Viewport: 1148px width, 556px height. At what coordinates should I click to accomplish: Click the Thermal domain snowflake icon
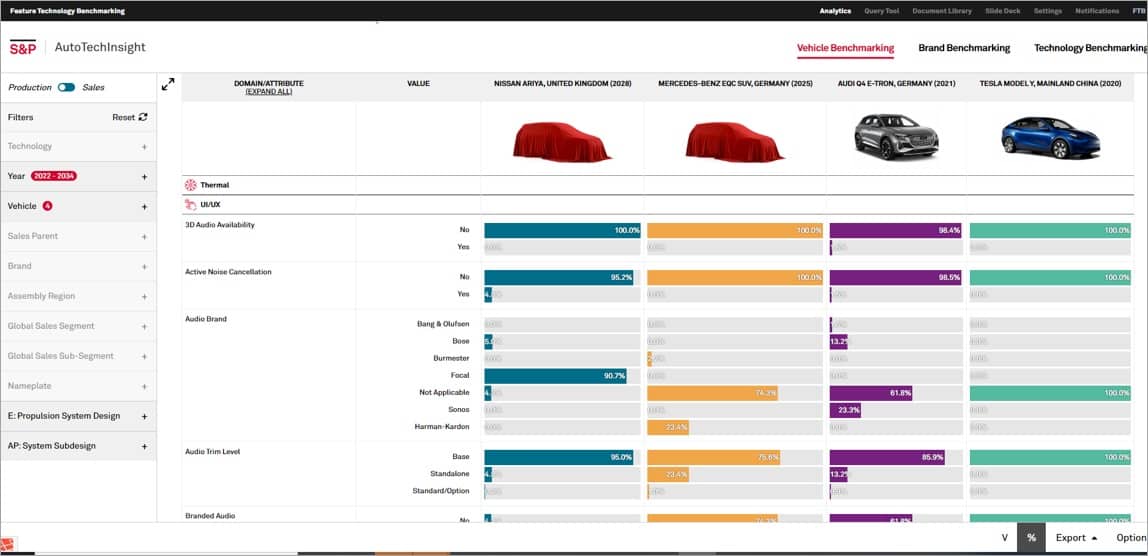(x=190, y=185)
